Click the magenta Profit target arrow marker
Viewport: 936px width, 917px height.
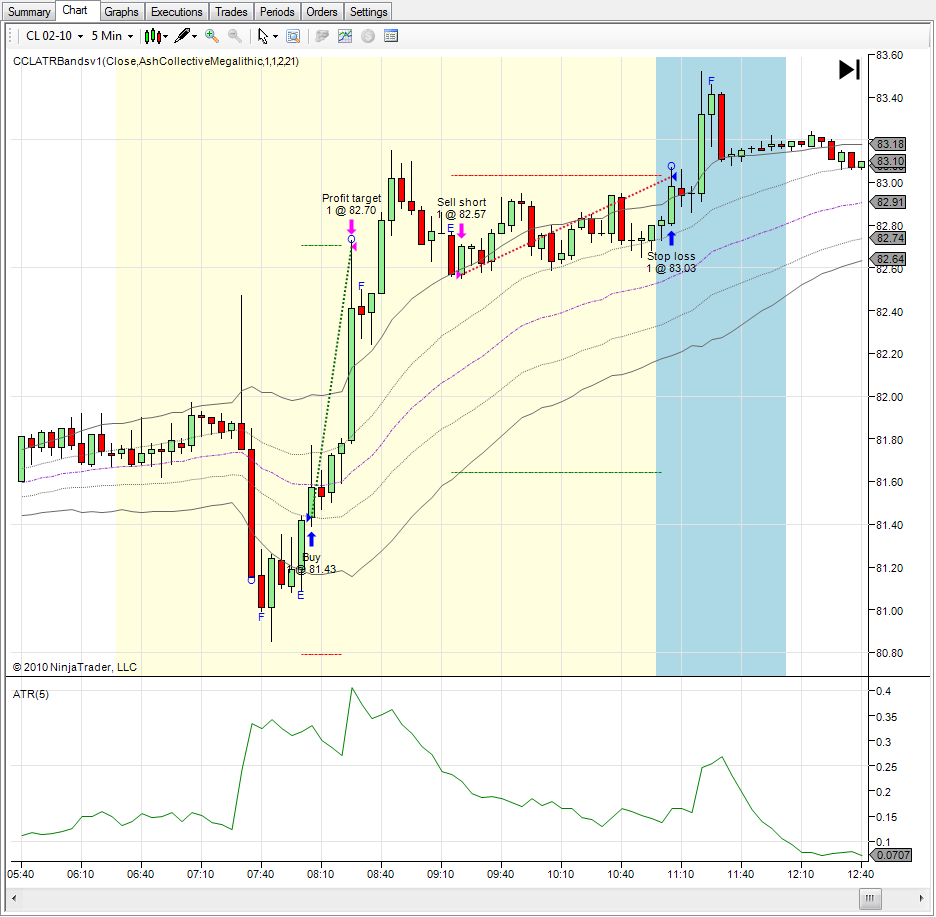[x=352, y=227]
